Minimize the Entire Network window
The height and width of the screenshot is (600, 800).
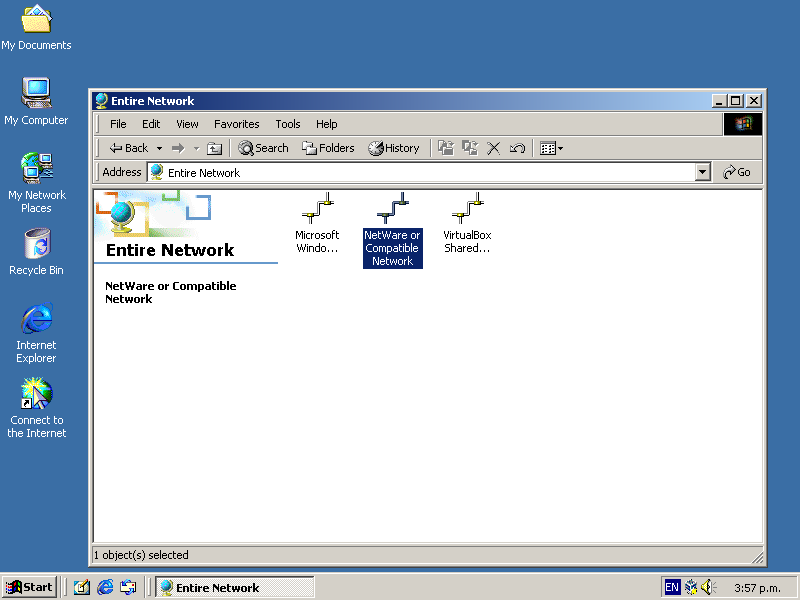tap(719, 101)
